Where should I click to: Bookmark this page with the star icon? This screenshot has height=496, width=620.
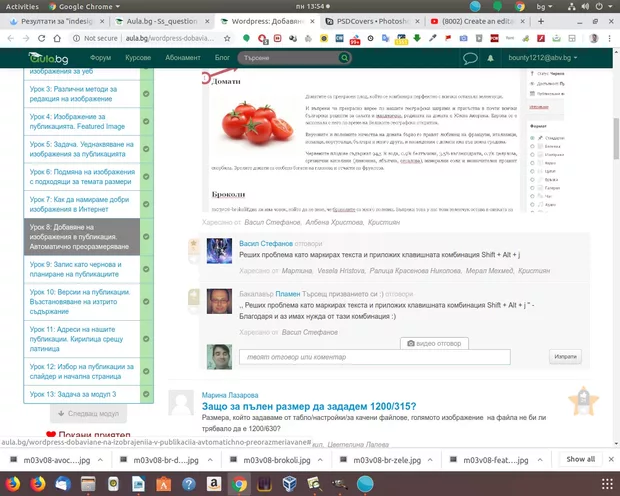227,38
